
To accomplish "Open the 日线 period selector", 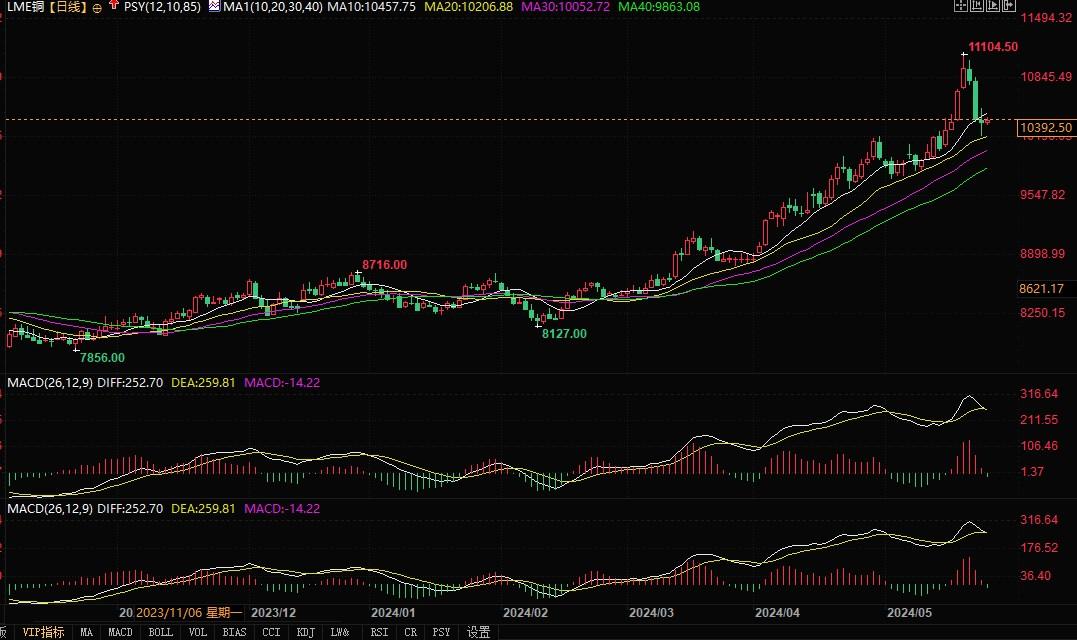I will [67, 6].
